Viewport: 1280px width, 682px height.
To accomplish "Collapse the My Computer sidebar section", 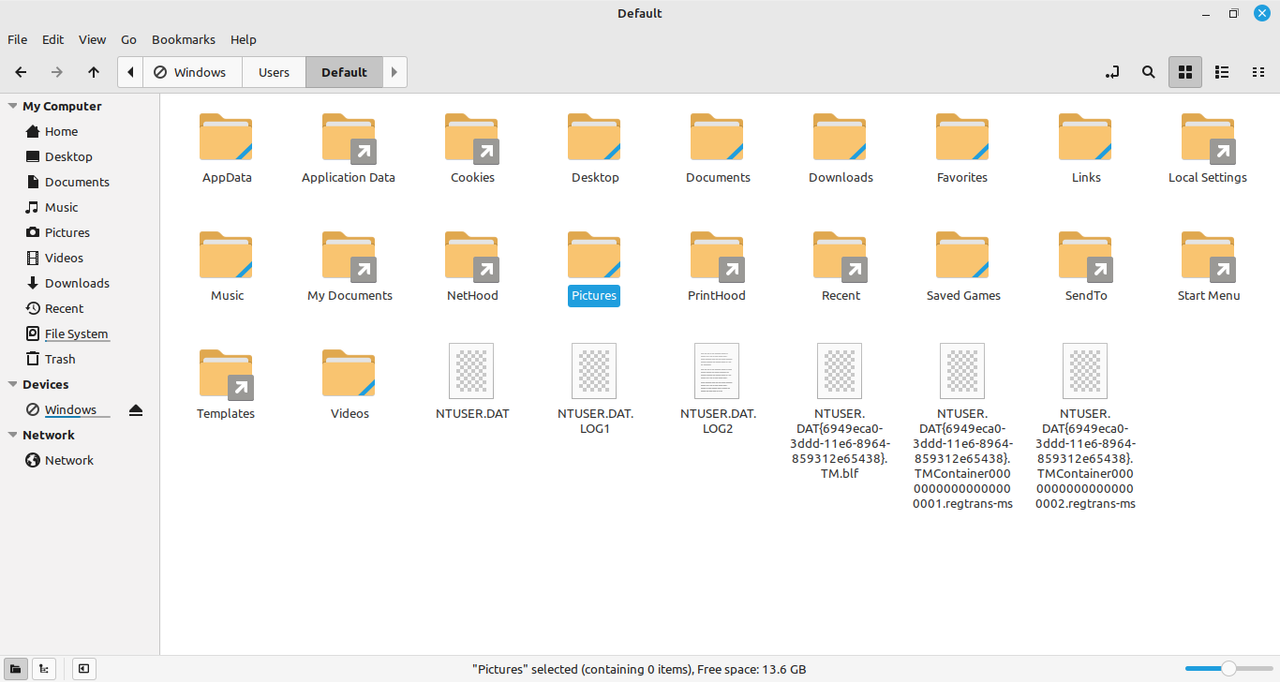I will (13, 106).
